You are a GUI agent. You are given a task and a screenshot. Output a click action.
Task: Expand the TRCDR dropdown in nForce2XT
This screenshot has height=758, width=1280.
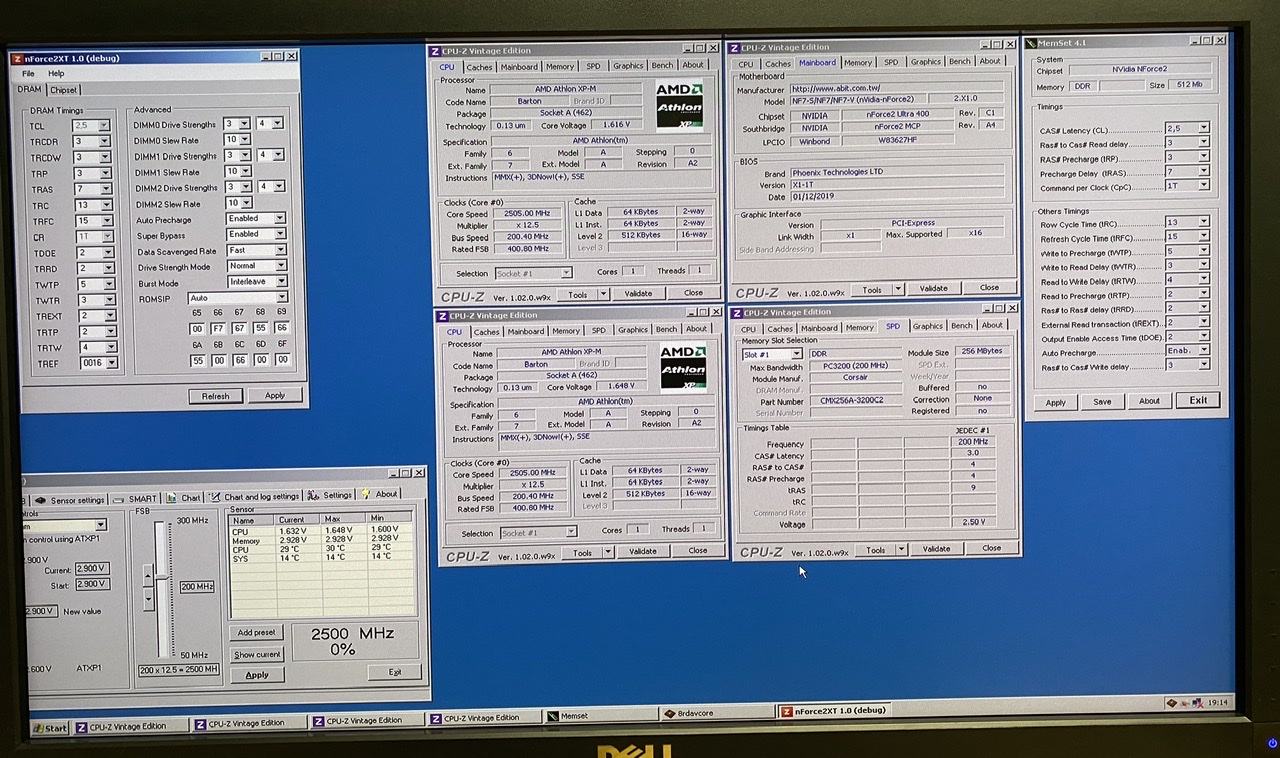[105, 142]
